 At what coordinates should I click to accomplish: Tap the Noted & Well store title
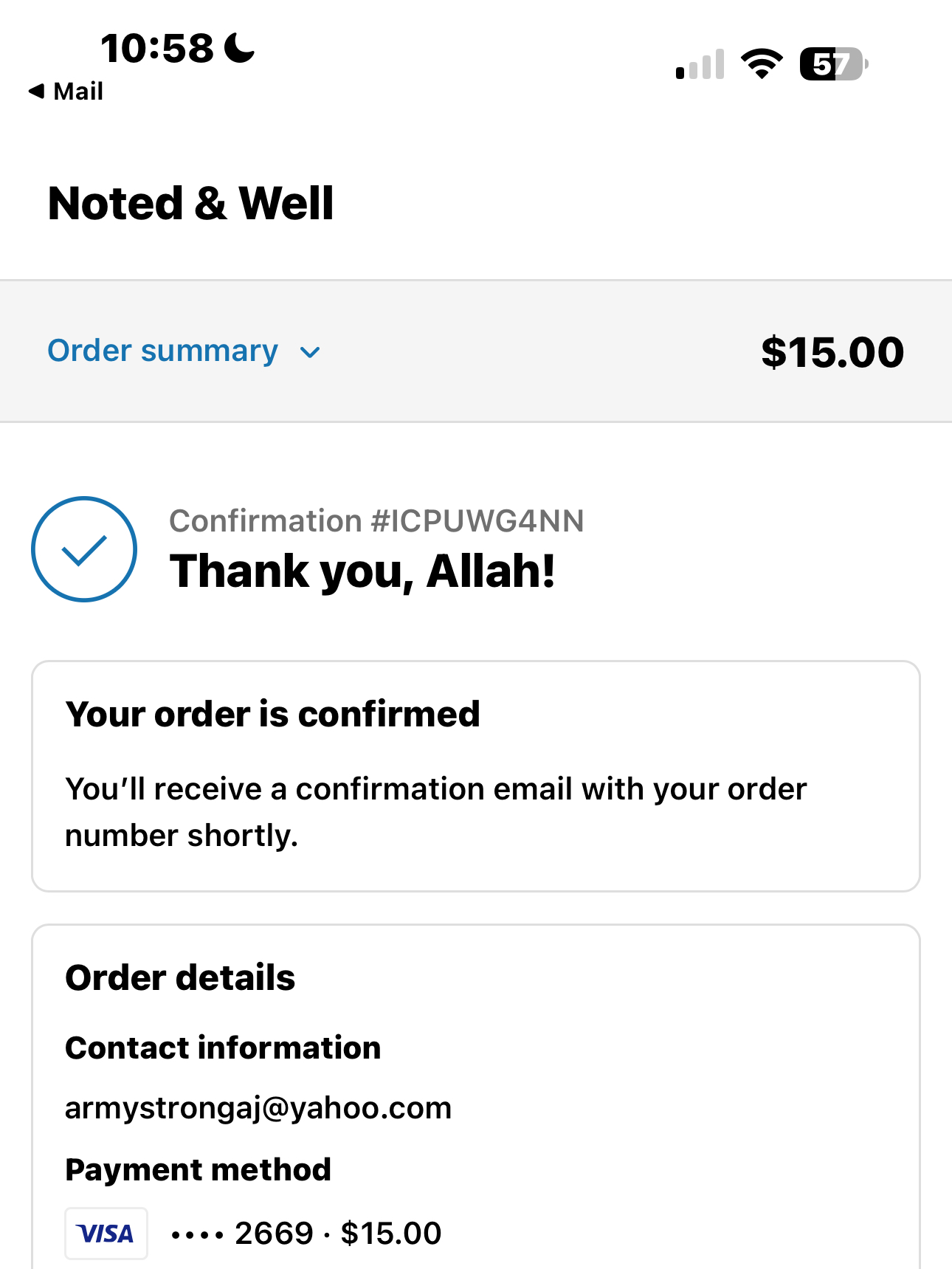[190, 203]
